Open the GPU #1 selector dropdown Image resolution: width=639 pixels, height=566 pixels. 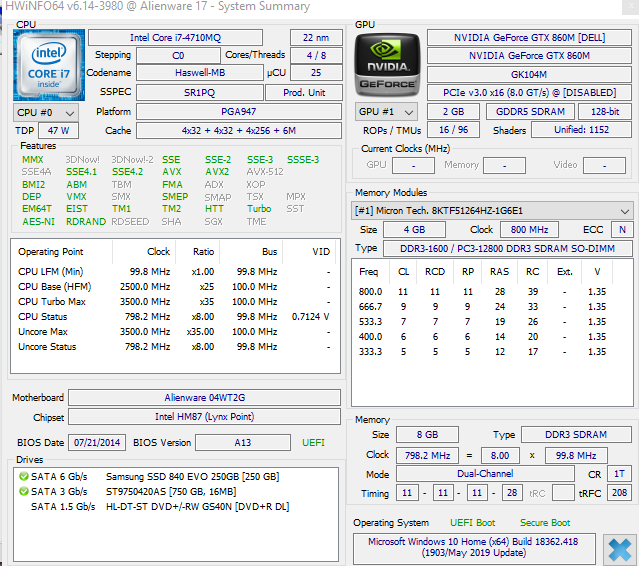click(x=388, y=112)
